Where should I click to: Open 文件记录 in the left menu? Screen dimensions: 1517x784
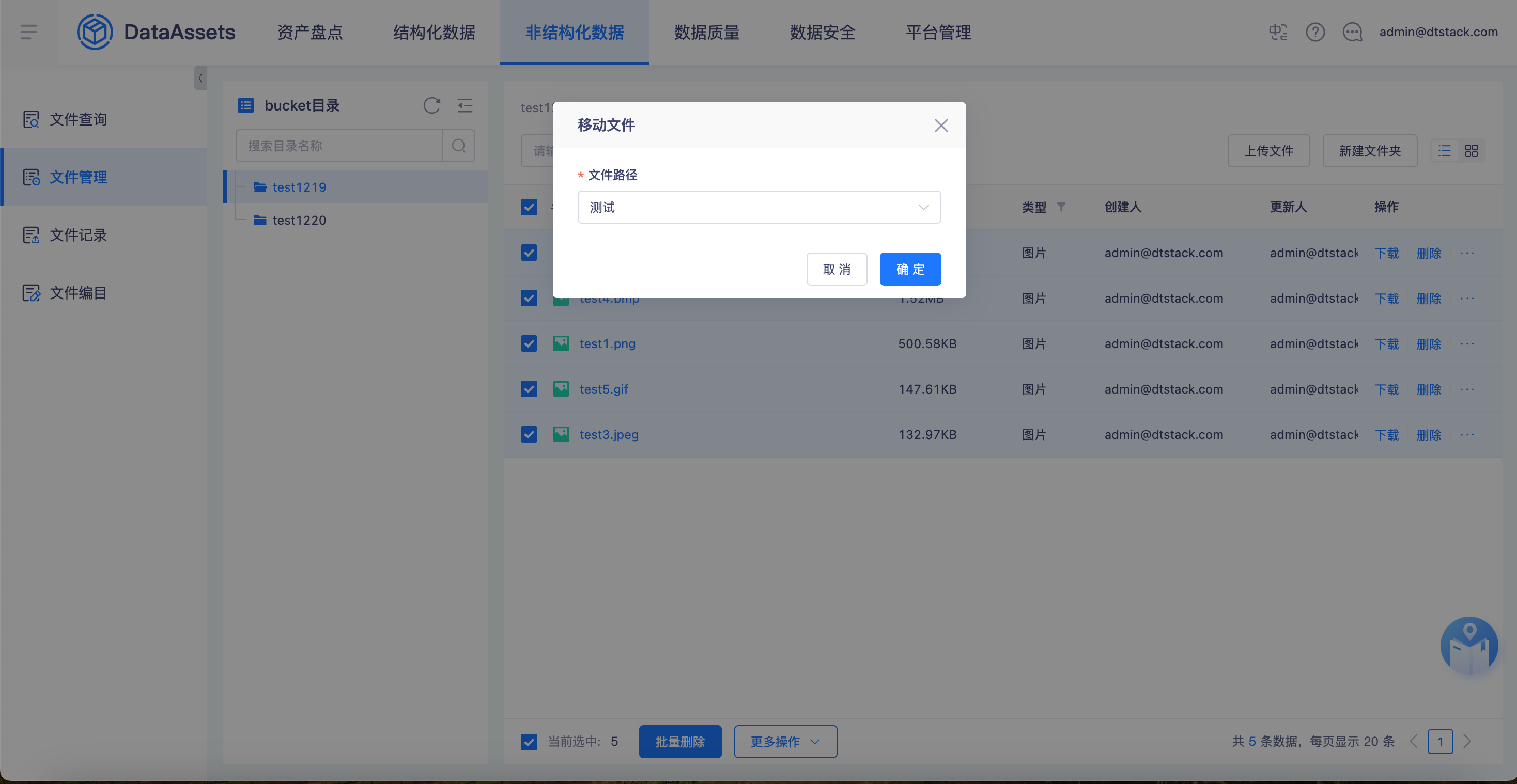pos(78,235)
